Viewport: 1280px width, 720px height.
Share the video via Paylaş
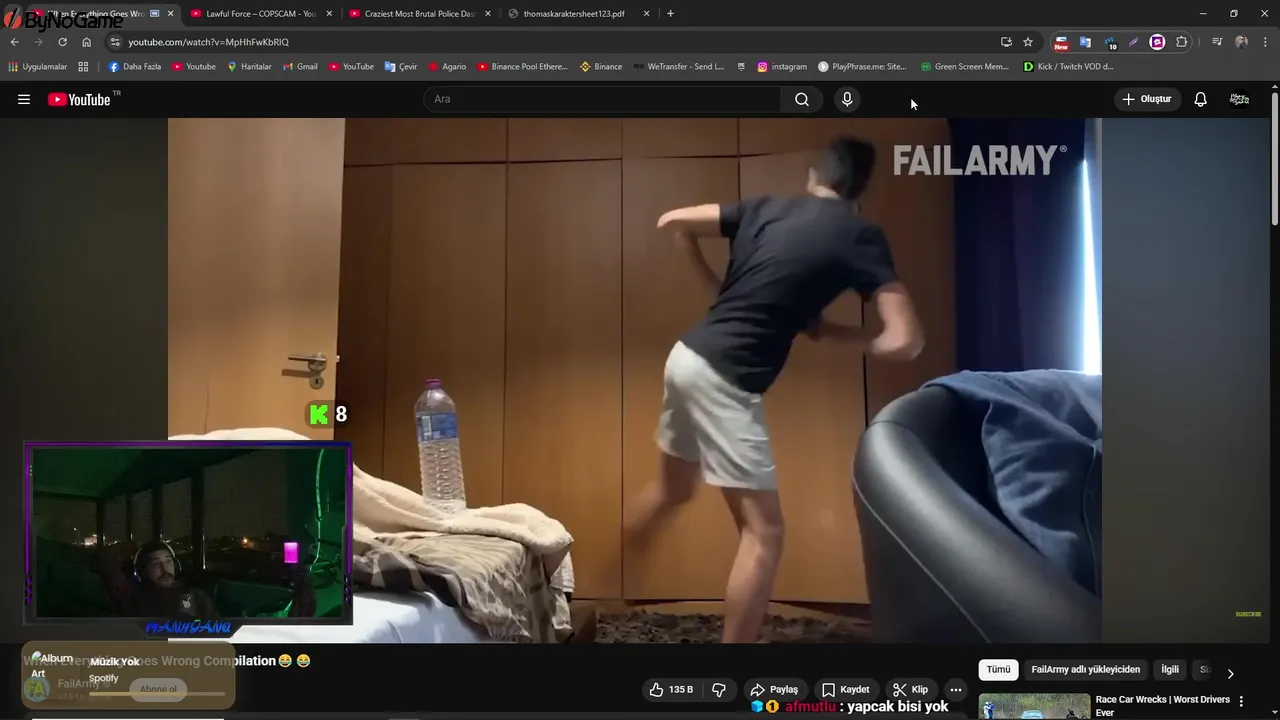[775, 689]
